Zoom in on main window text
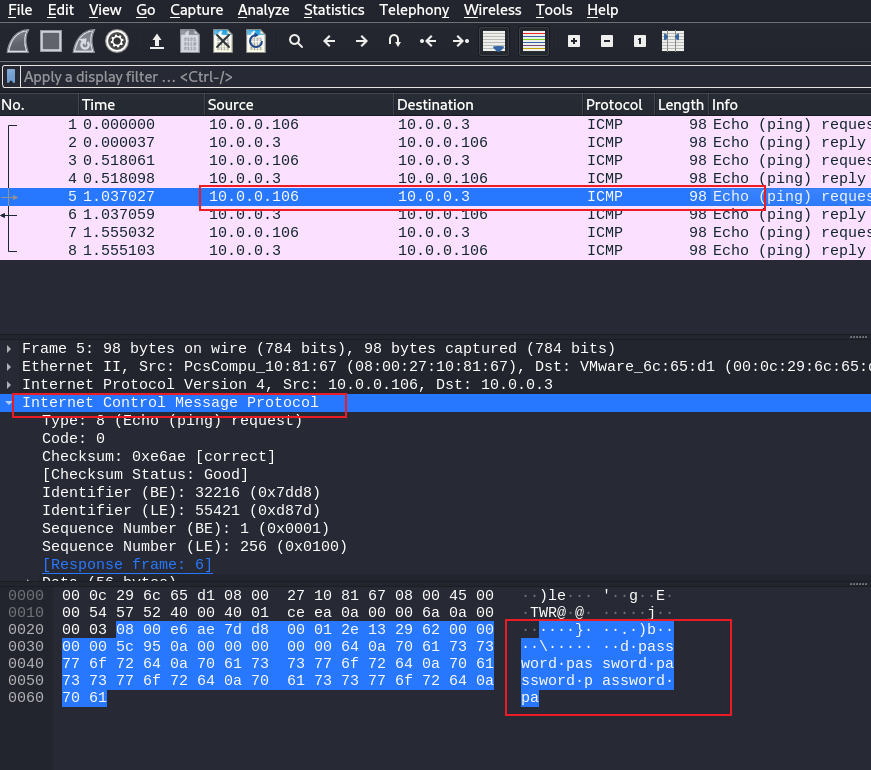 click(x=574, y=41)
